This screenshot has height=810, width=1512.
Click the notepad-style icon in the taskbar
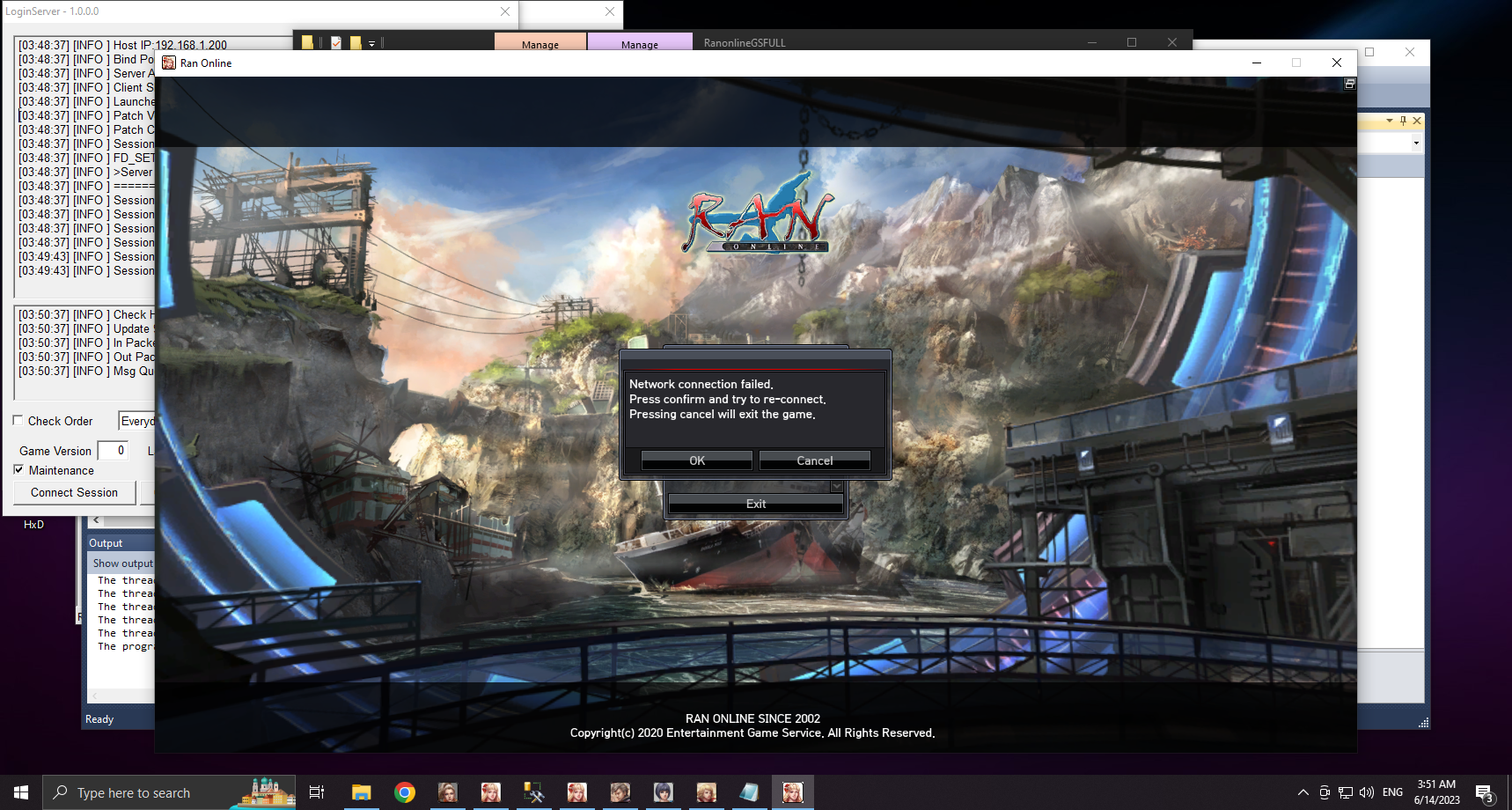pyautogui.click(x=749, y=792)
